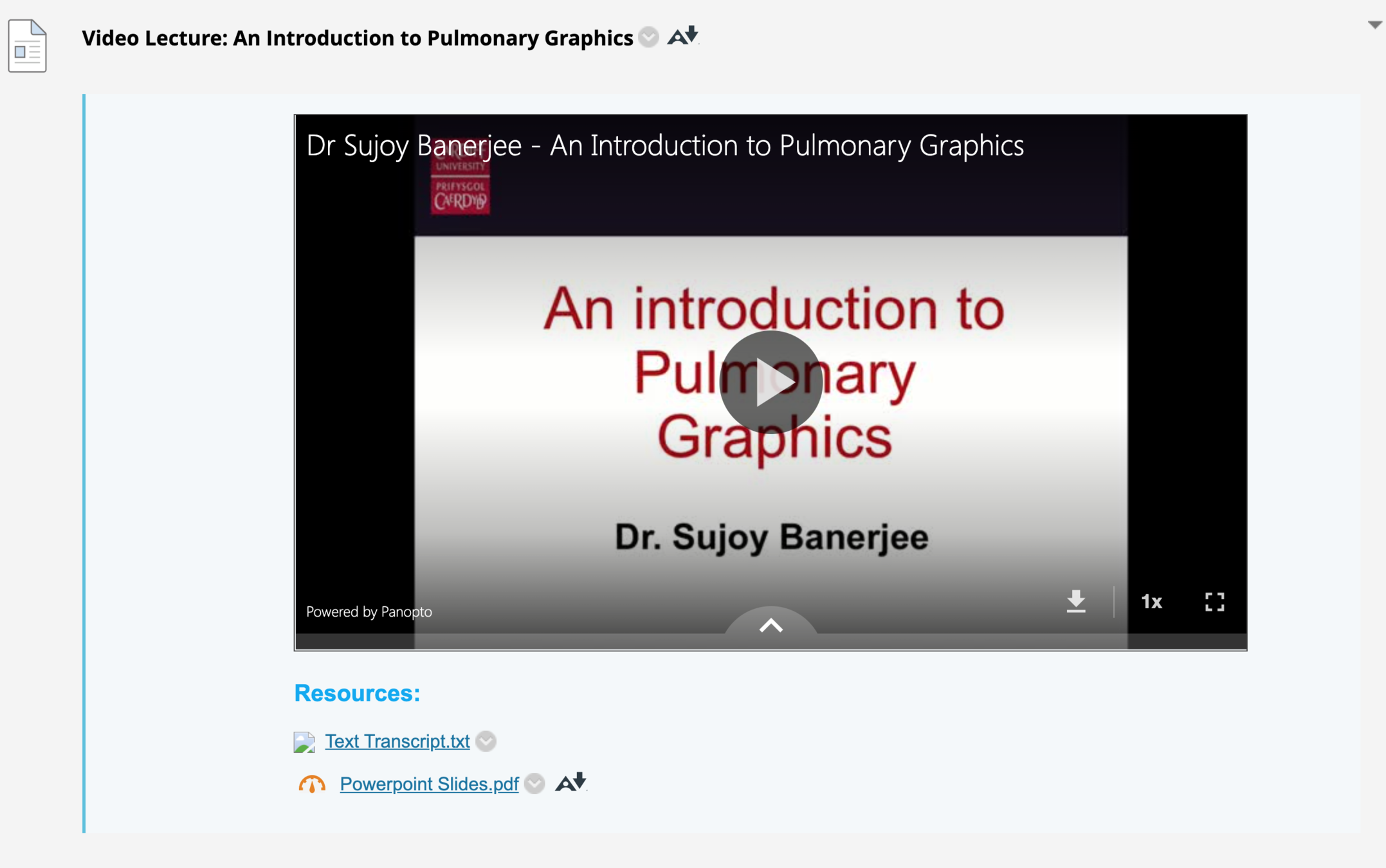Click the Powered by Panopto label

tap(369, 611)
